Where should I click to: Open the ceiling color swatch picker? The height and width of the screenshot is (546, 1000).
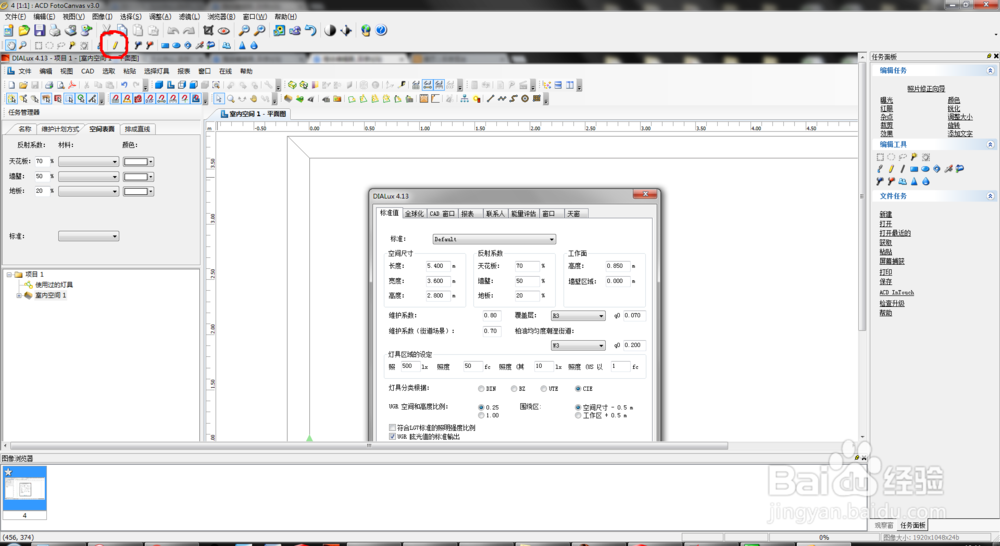pos(138,161)
